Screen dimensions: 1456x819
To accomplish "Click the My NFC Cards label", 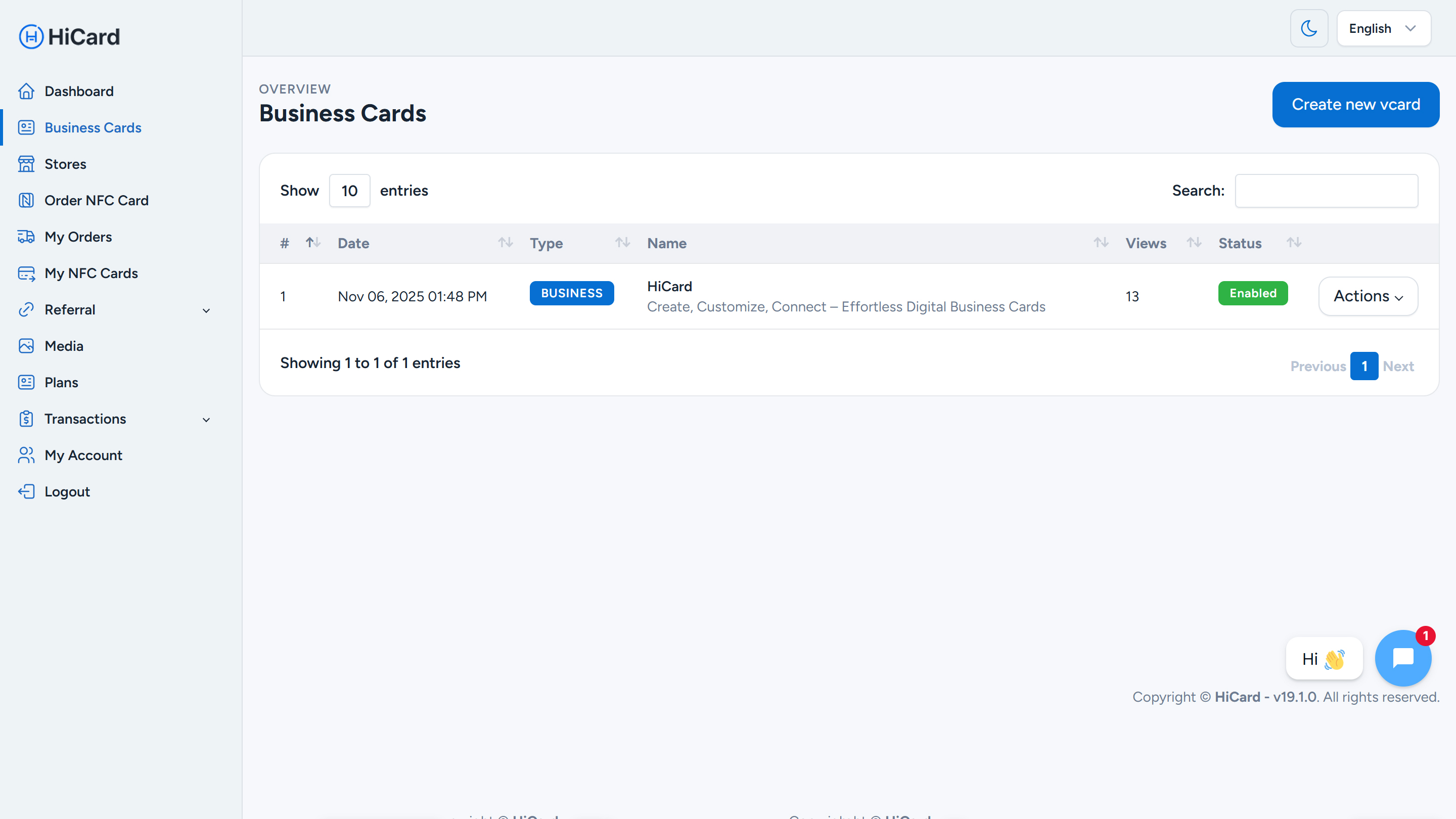I will [91, 273].
